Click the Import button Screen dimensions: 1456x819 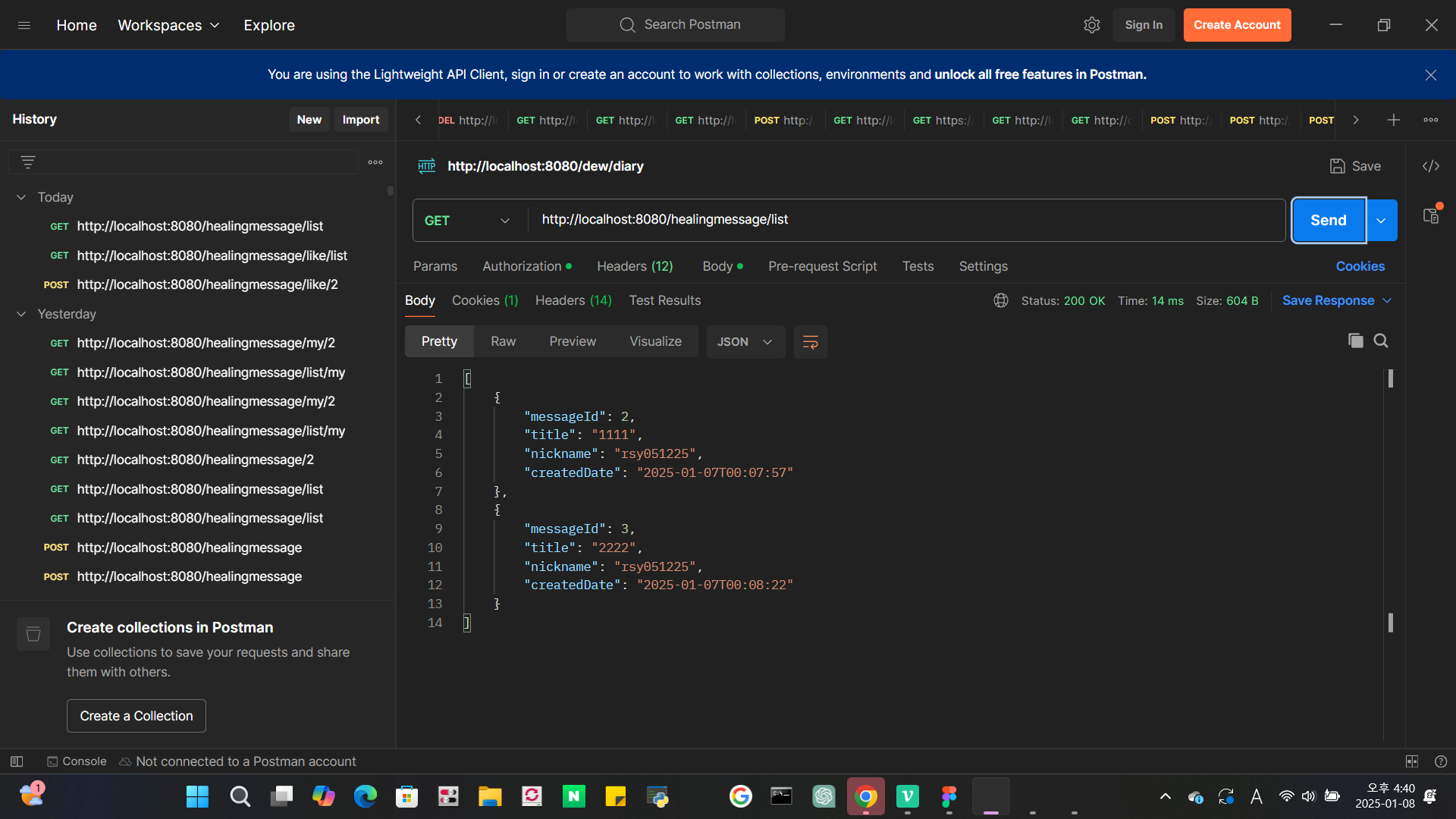click(361, 120)
